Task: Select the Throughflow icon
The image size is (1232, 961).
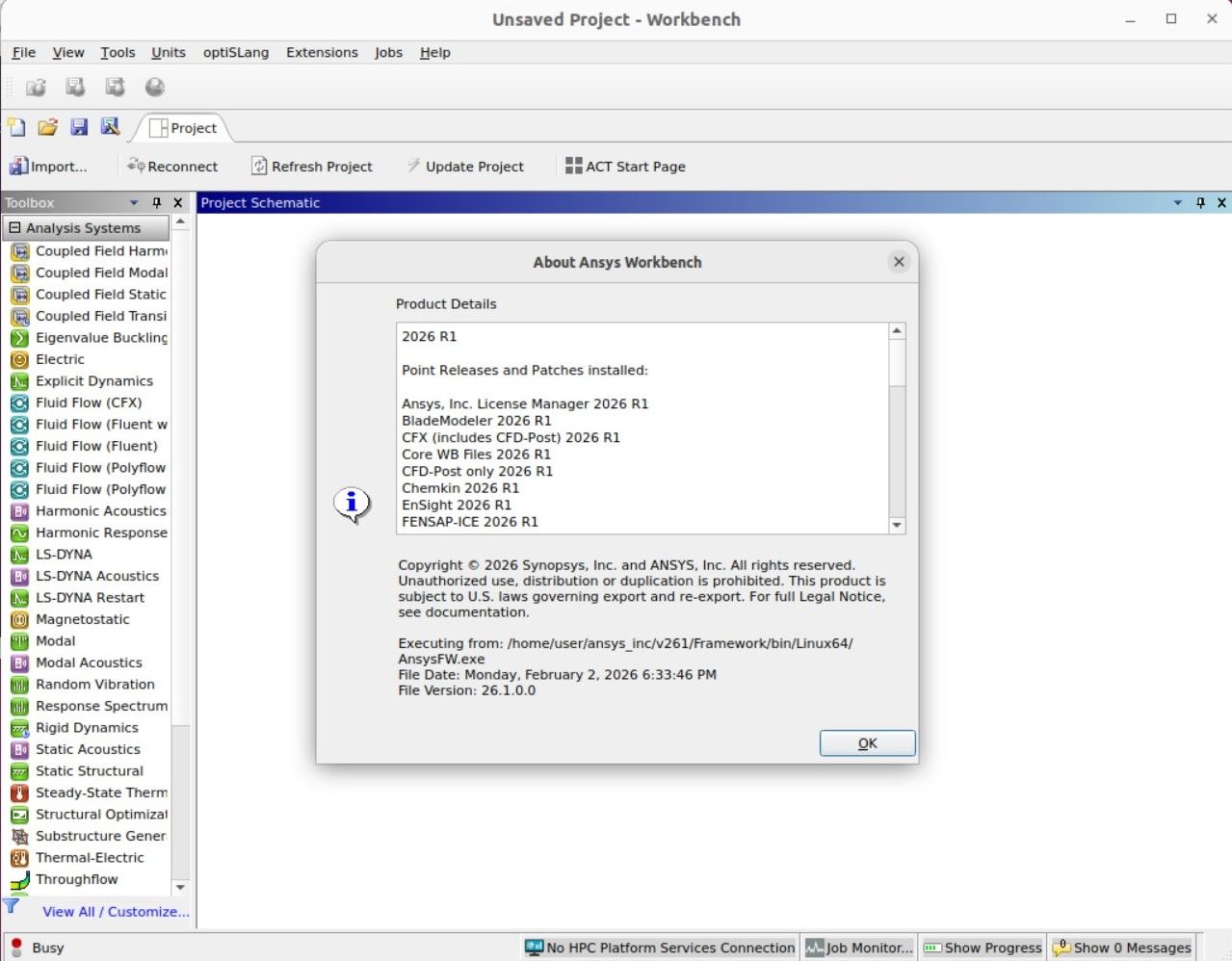Action: pos(19,879)
